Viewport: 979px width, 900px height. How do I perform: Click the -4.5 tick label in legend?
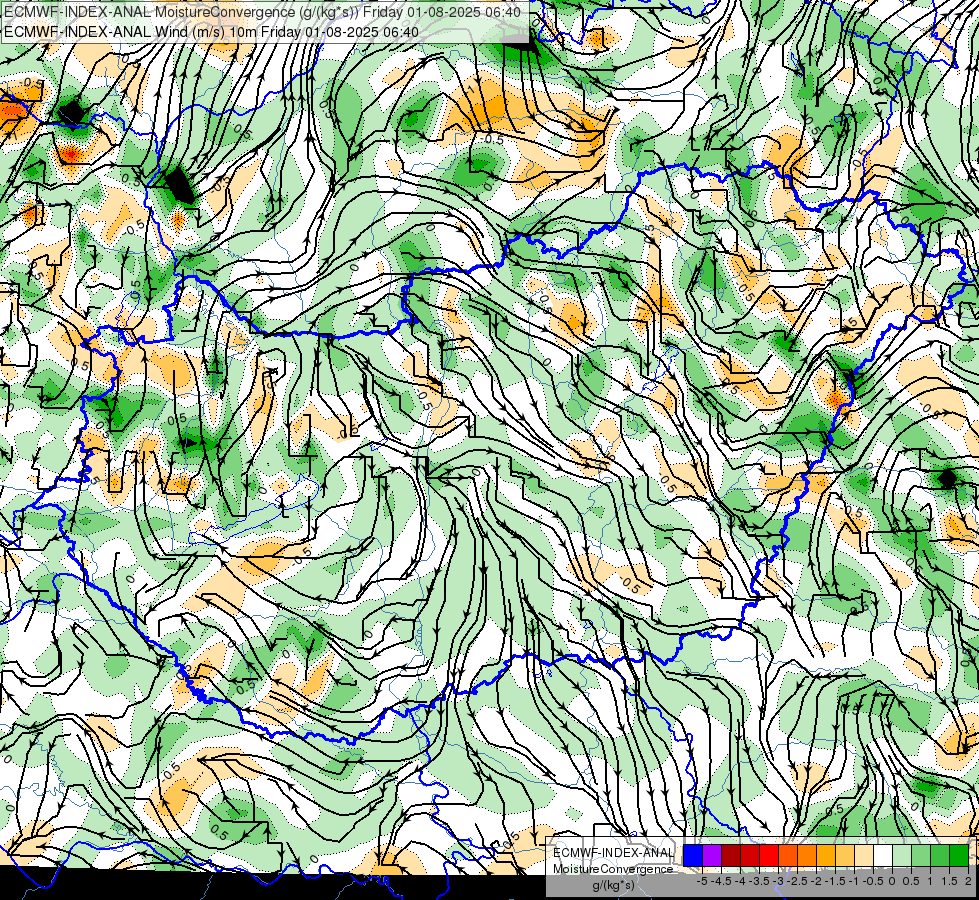719,881
